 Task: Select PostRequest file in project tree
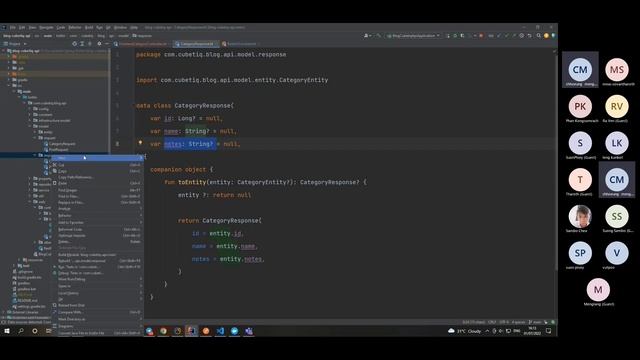click(x=56, y=149)
